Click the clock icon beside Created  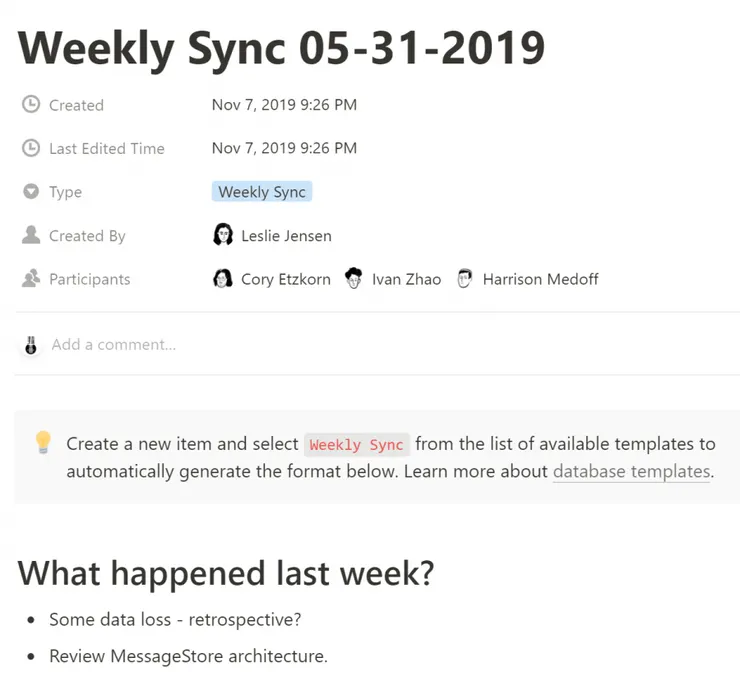click(31, 105)
